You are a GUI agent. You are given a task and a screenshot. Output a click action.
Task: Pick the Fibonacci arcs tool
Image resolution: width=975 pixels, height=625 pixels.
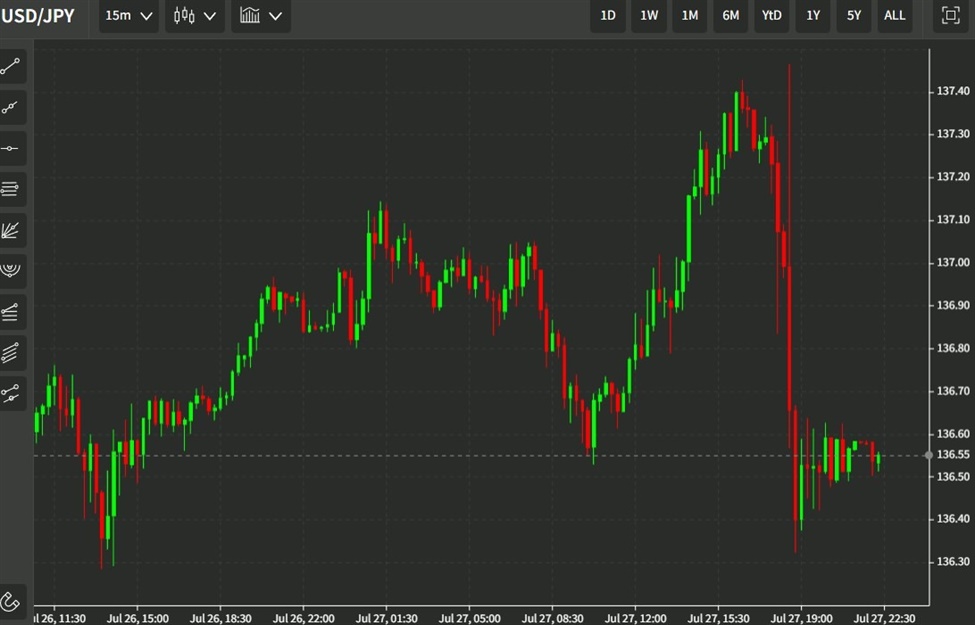[x=12, y=271]
